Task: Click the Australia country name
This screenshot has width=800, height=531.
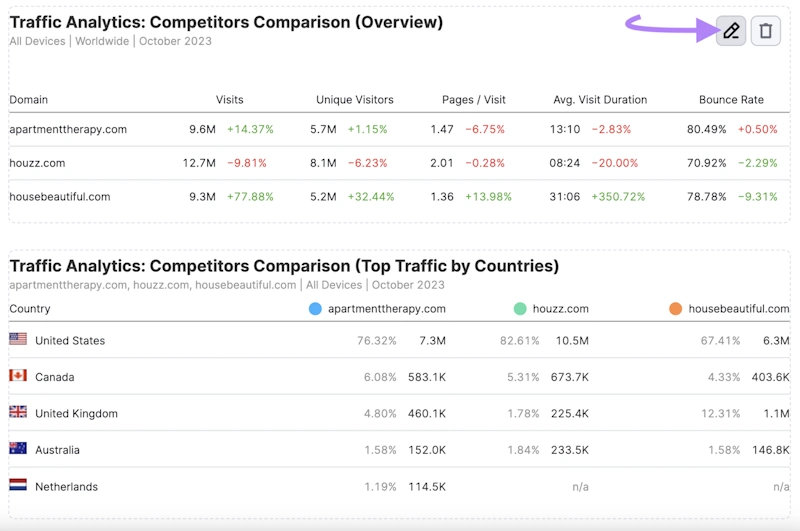Action: [57, 450]
